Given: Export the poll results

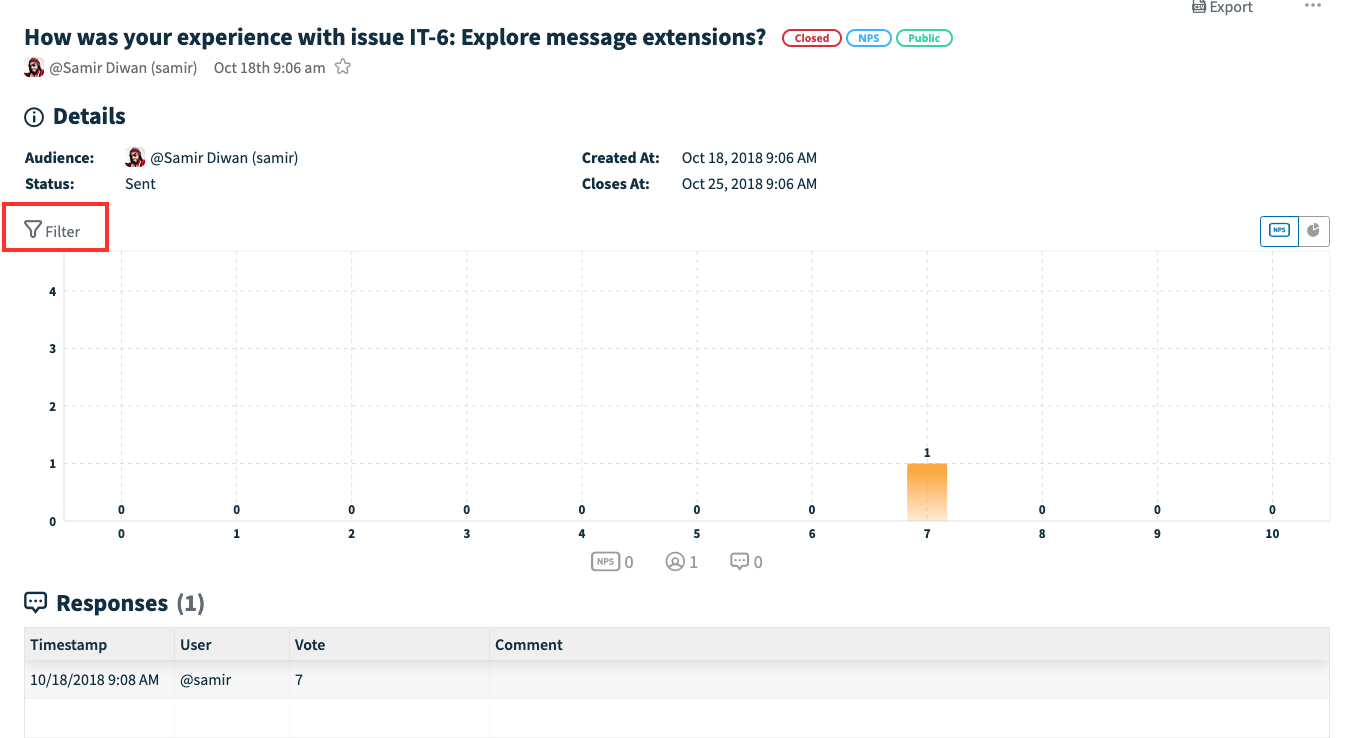Looking at the screenshot, I should pyautogui.click(x=1222, y=7).
